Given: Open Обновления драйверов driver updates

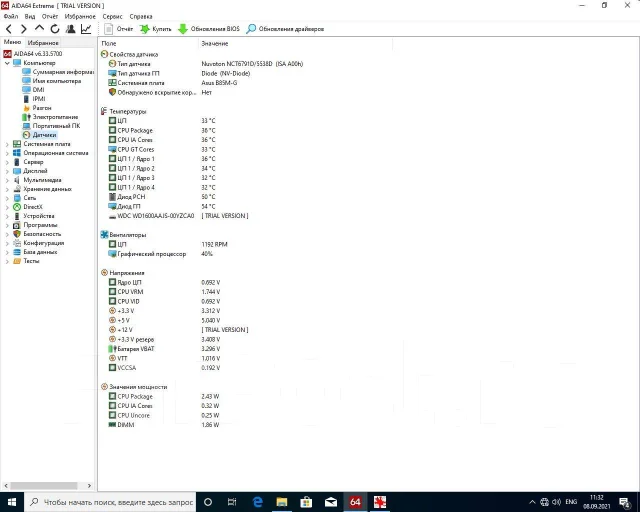Looking at the screenshot, I should point(285,29).
